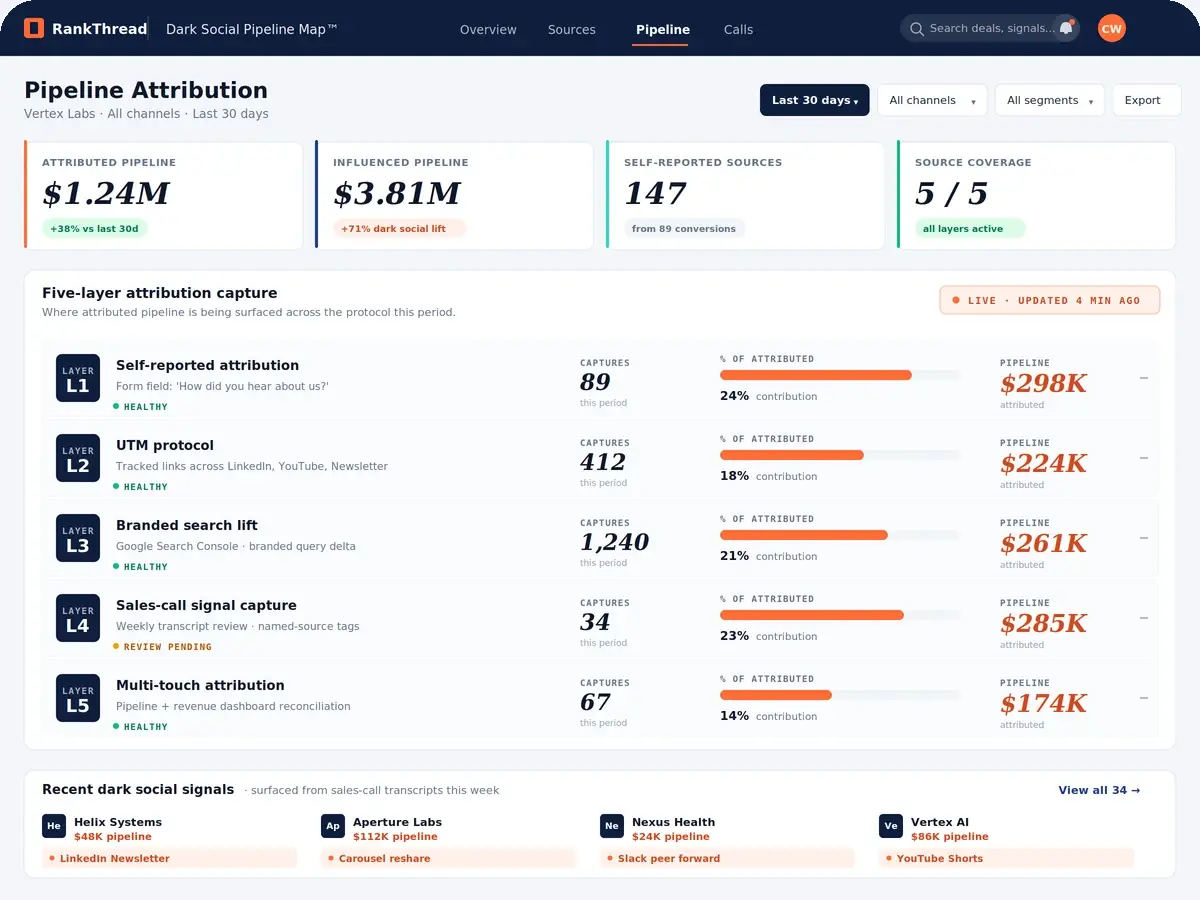This screenshot has height=900, width=1200.
Task: Click the YouTube Shorts signal tag
Action: tap(1007, 858)
